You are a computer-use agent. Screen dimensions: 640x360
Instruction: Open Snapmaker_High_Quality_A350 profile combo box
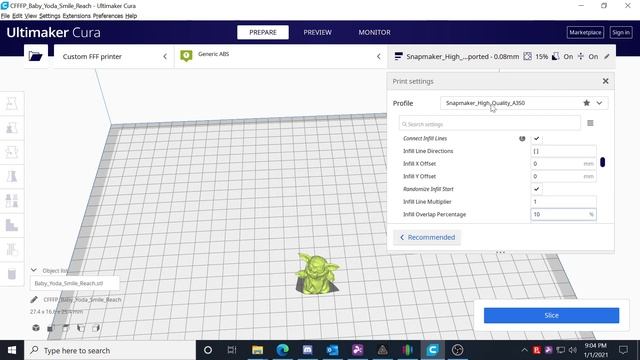[x=524, y=103]
